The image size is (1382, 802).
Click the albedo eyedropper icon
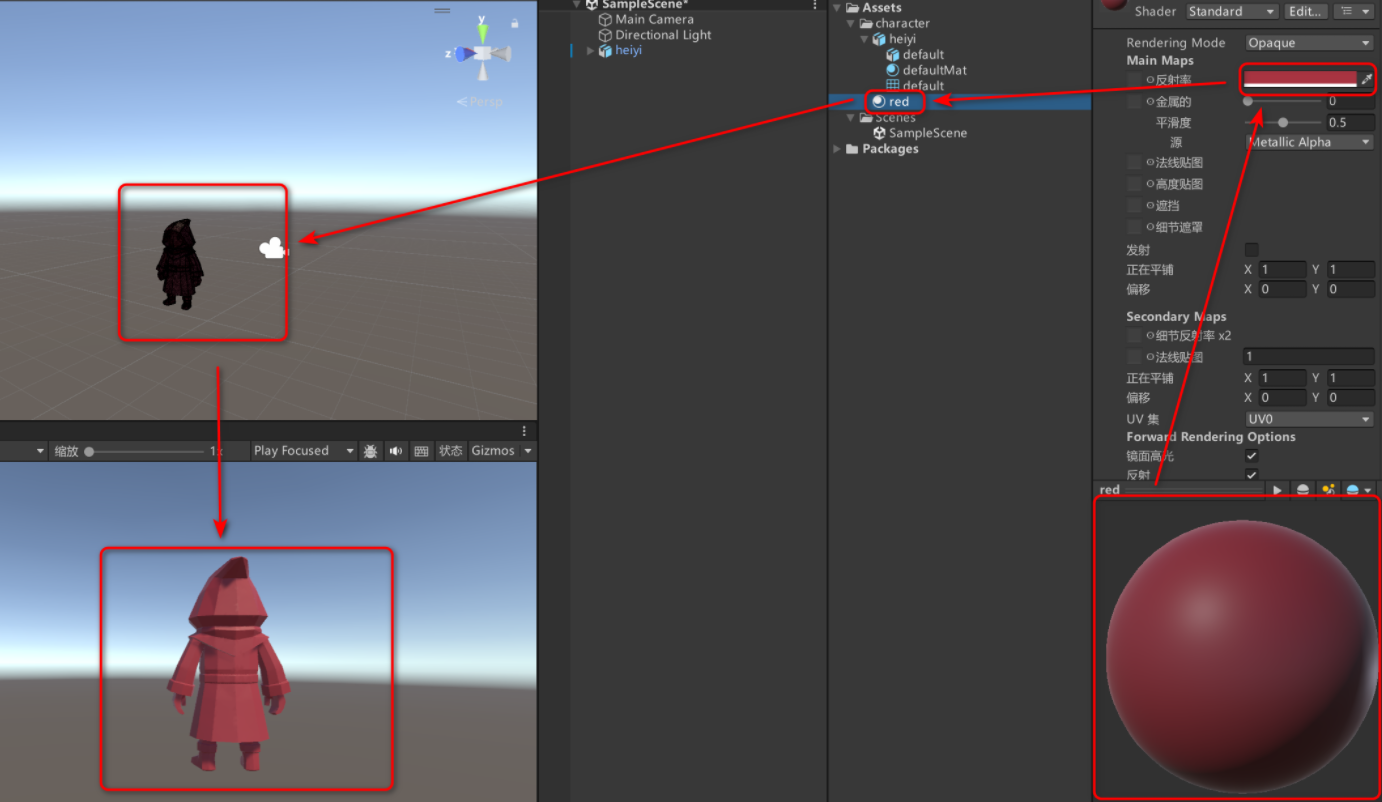click(x=1367, y=79)
